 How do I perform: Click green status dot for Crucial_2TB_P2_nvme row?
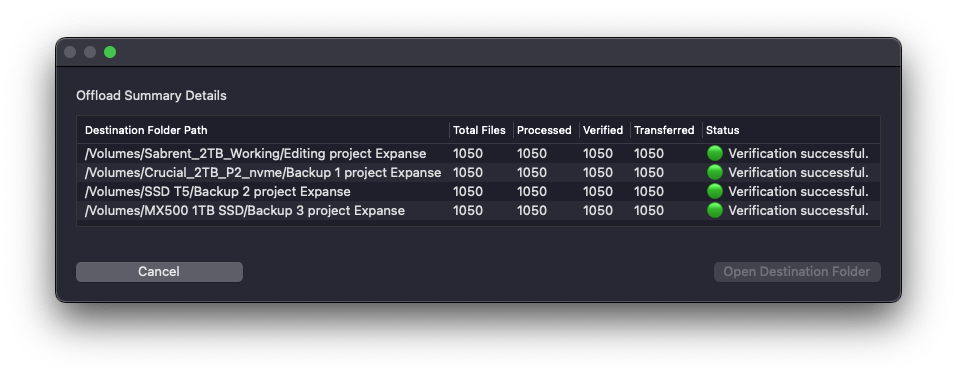[x=715, y=172]
